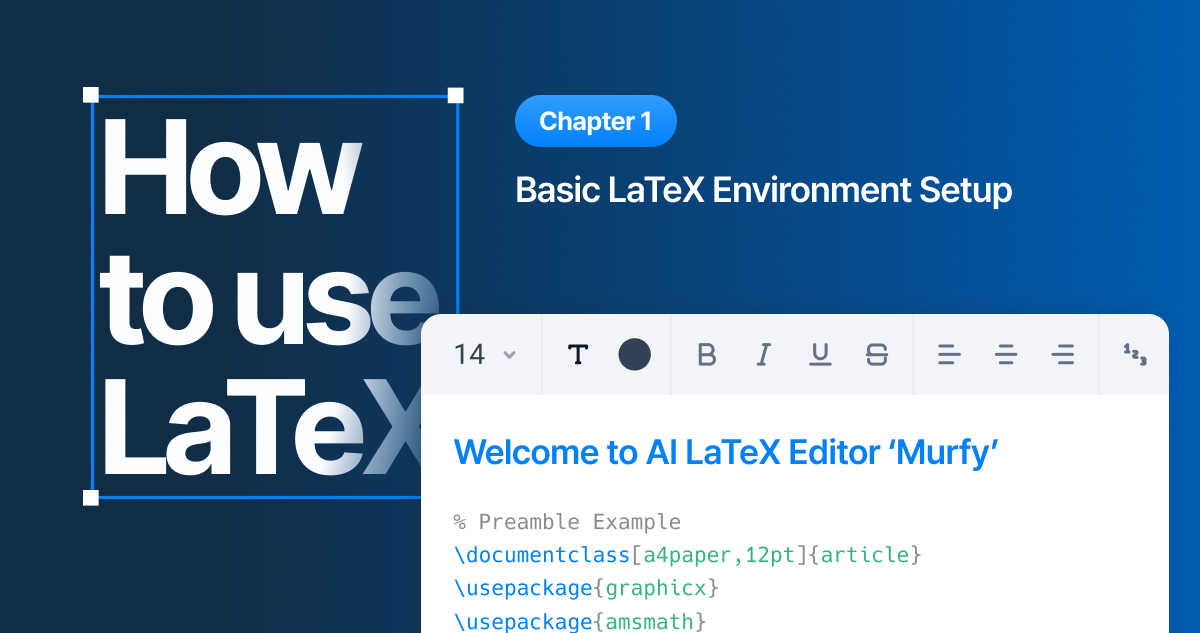Image resolution: width=1200 pixels, height=633 pixels.
Task: Select the usepackage graphicx line
Action: click(x=585, y=588)
